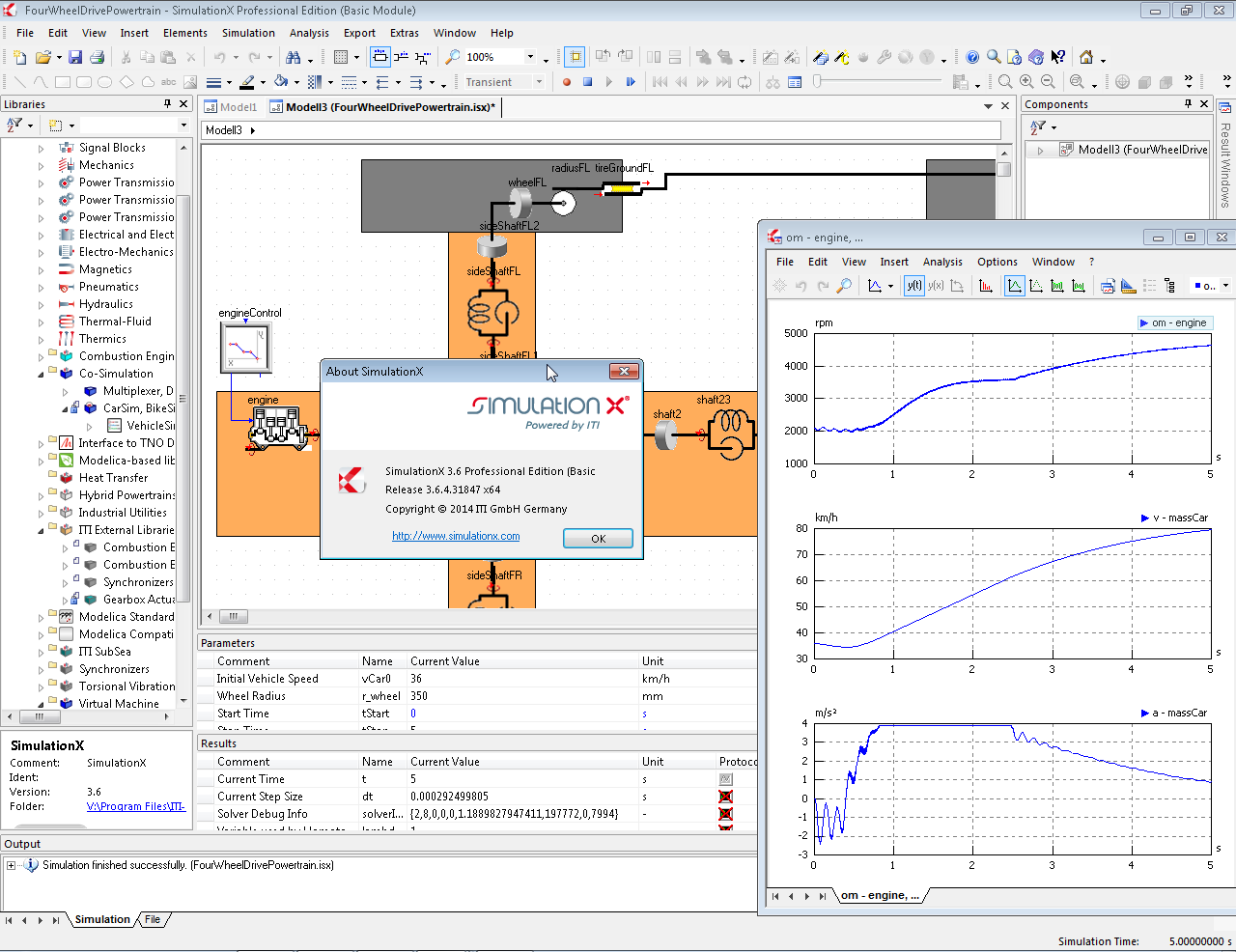Click the Initial Vehicle Speed value field 36
Image resolution: width=1236 pixels, height=952 pixels.
point(521,679)
